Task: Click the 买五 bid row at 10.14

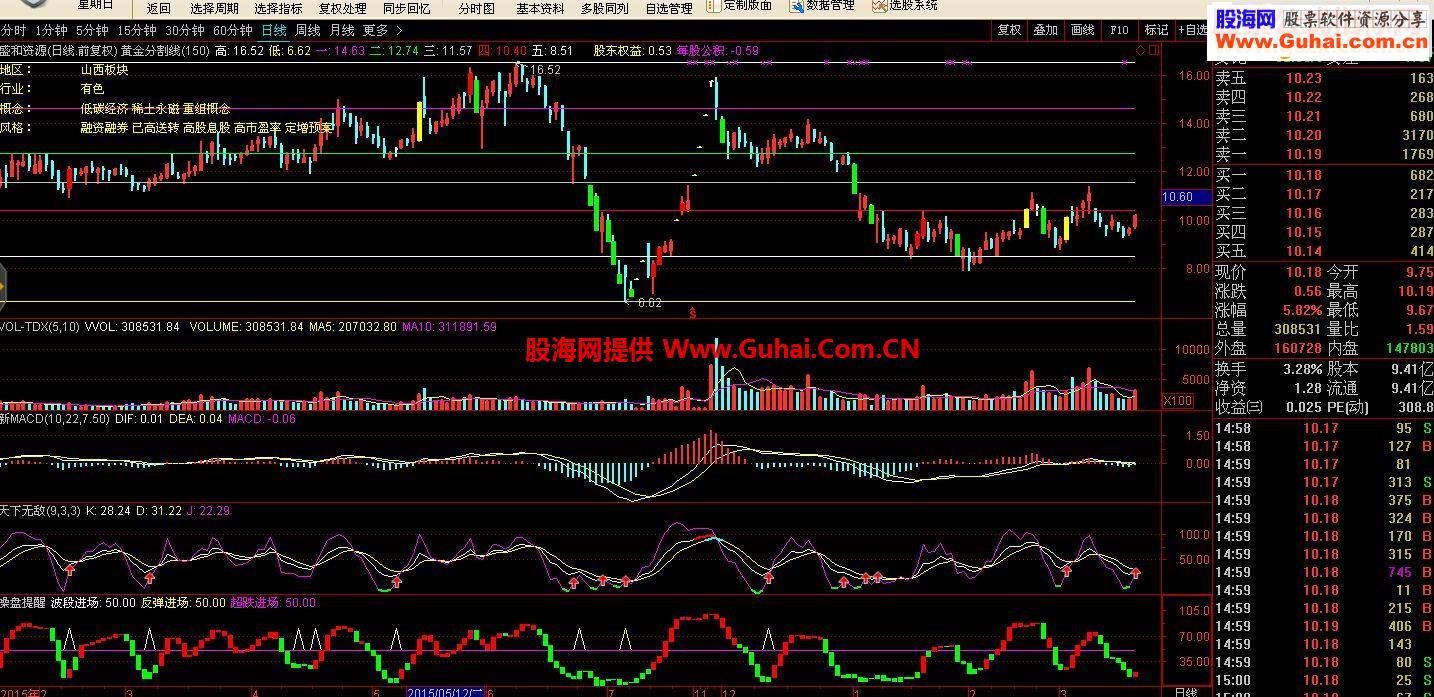Action: (x=1323, y=251)
